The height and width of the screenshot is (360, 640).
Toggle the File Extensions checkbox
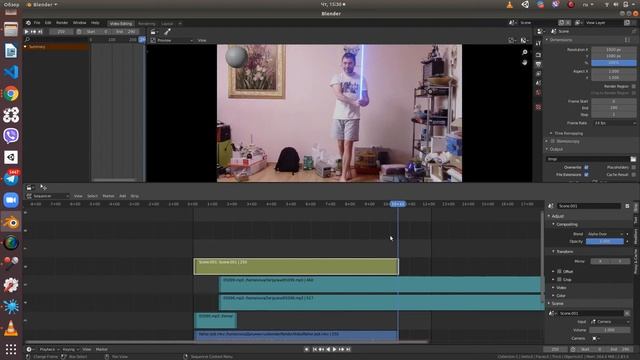(x=586, y=175)
